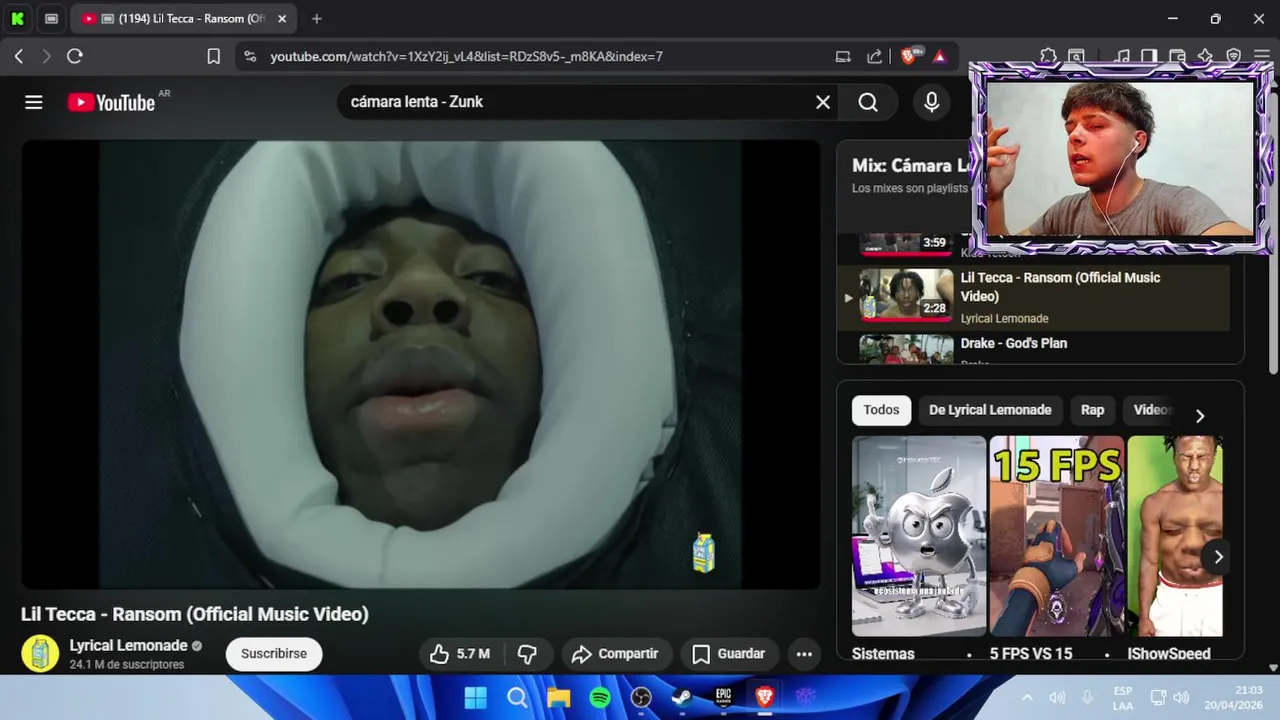
Task: Select the Rap filter chip
Action: pyautogui.click(x=1092, y=410)
